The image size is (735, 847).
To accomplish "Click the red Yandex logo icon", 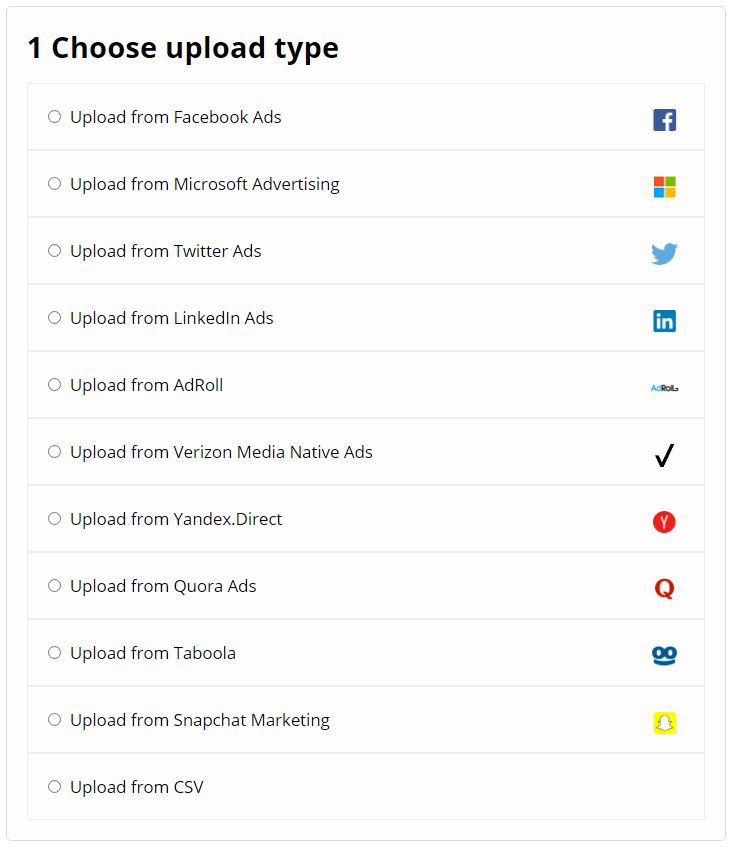I will pyautogui.click(x=664, y=522).
